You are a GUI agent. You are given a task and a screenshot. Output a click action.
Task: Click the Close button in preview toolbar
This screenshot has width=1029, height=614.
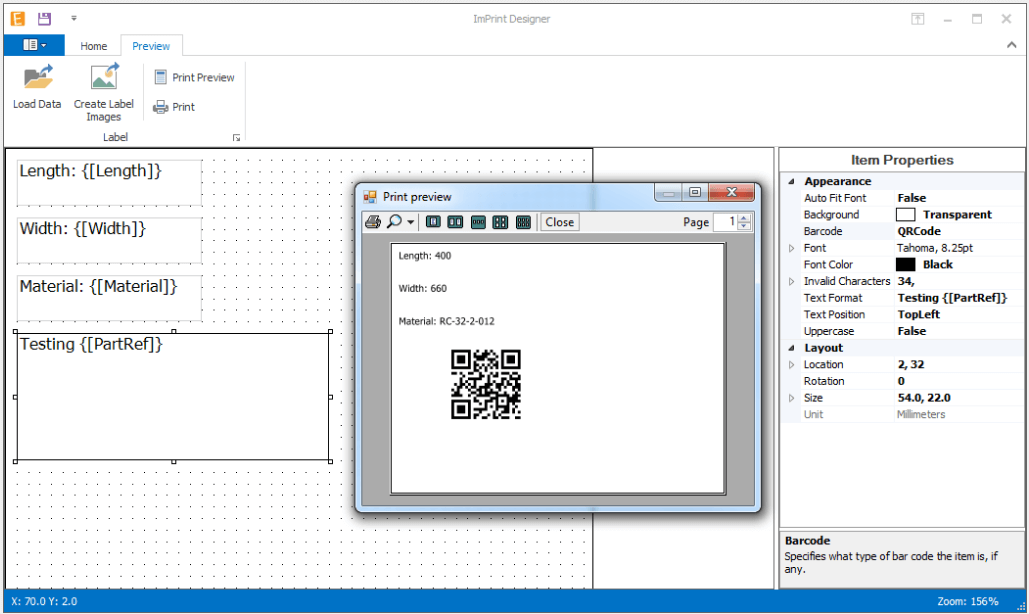tap(559, 222)
